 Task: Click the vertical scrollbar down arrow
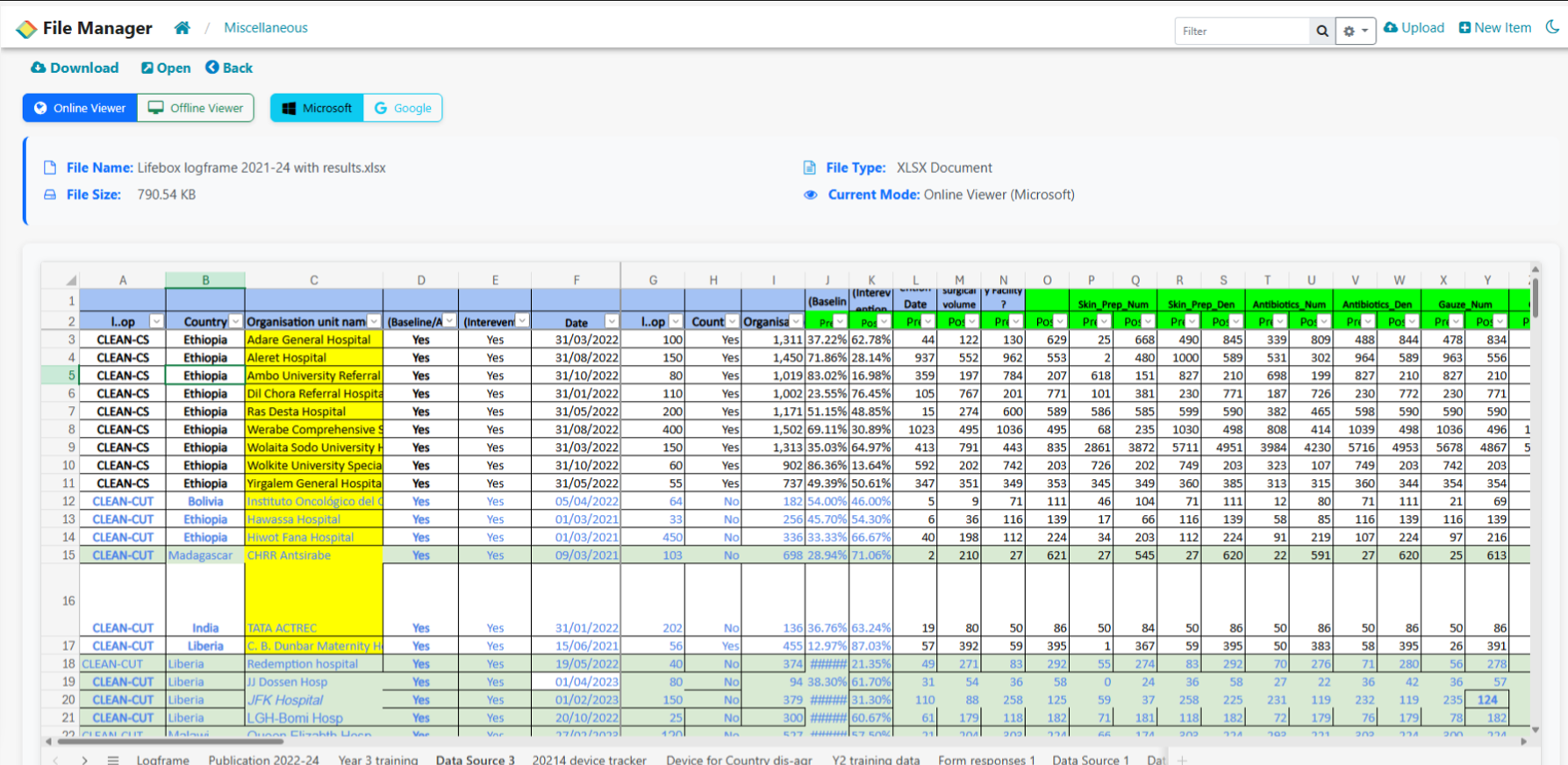pyautogui.click(x=1536, y=730)
